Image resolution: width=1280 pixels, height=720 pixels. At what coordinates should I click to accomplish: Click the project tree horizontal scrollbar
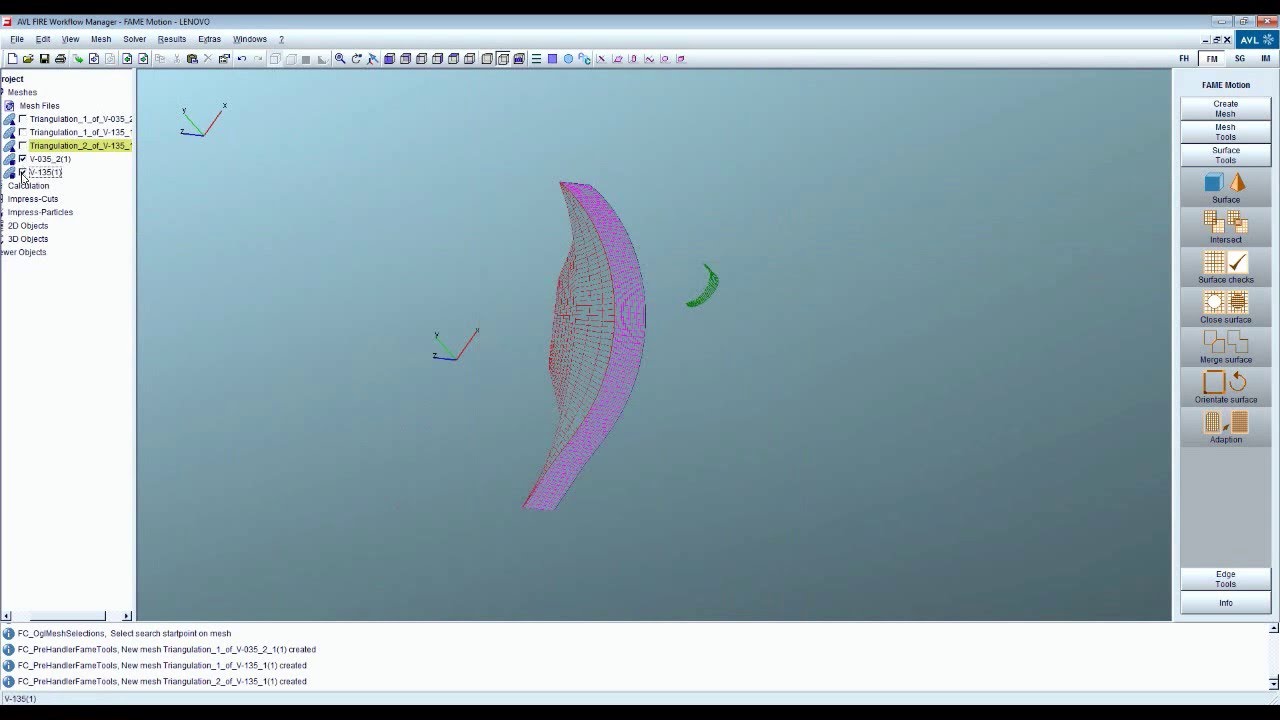68,616
